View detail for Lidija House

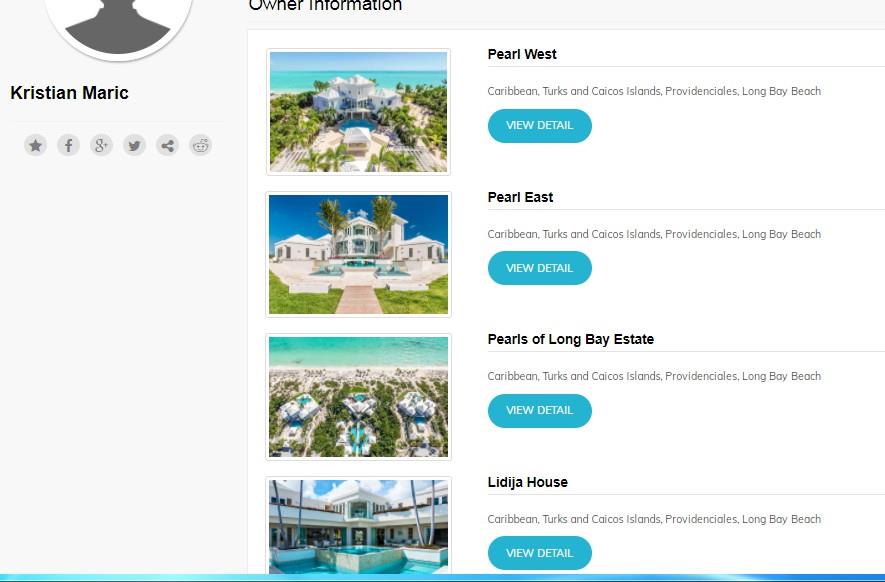[540, 553]
